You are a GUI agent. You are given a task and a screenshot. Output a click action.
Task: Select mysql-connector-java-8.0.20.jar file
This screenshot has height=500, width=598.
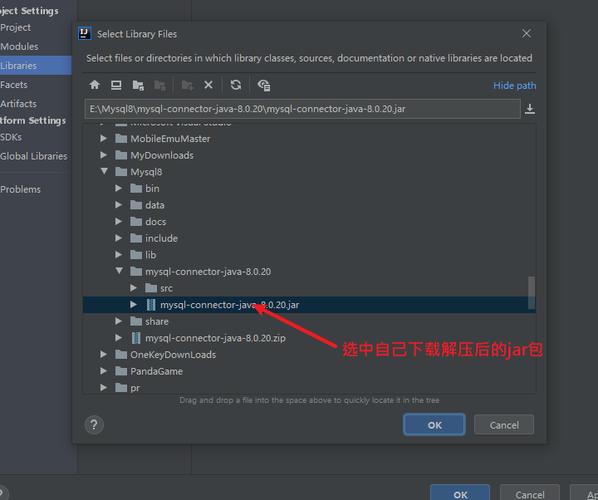(x=309, y=305)
